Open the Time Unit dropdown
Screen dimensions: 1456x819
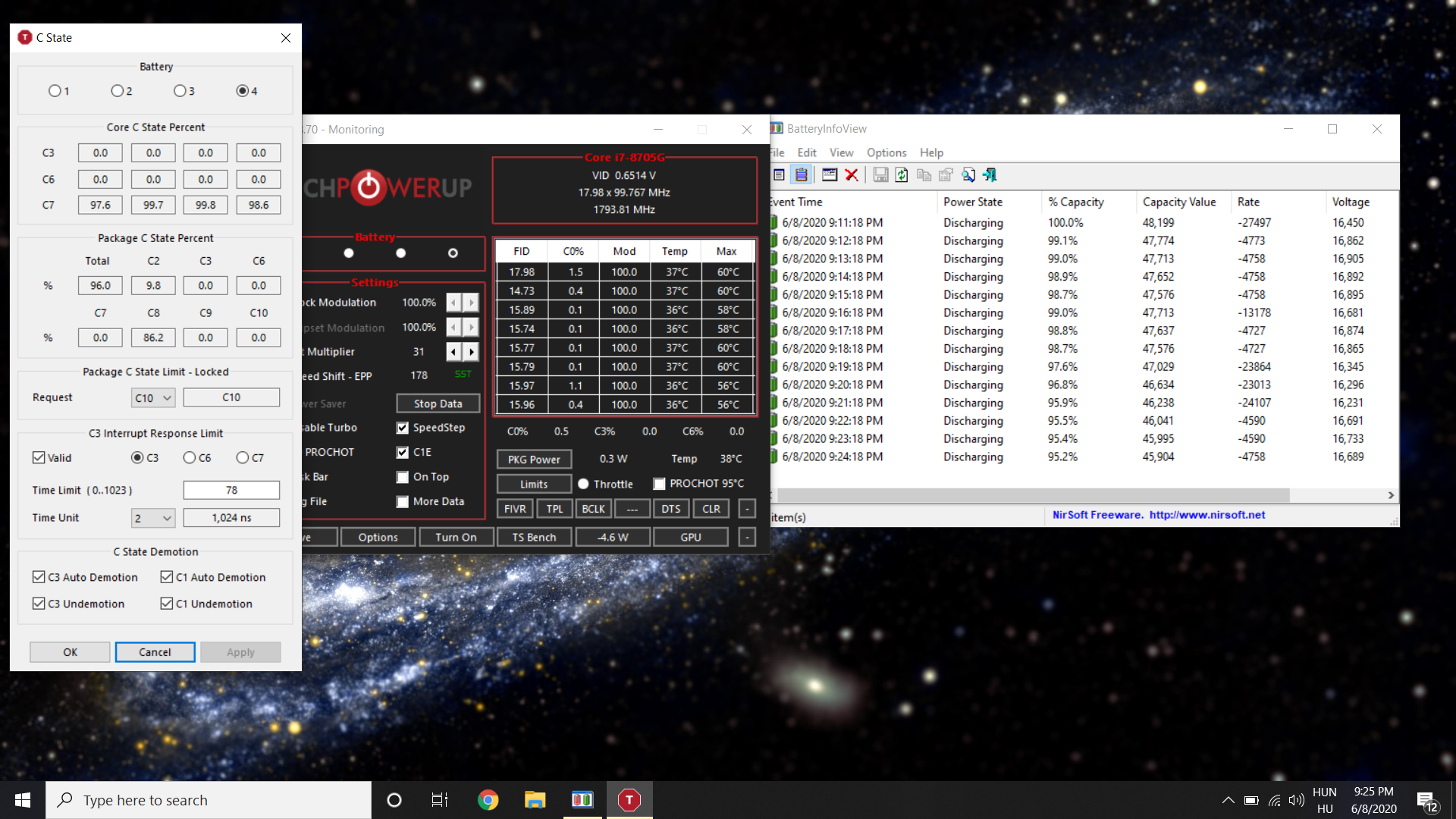coord(153,518)
